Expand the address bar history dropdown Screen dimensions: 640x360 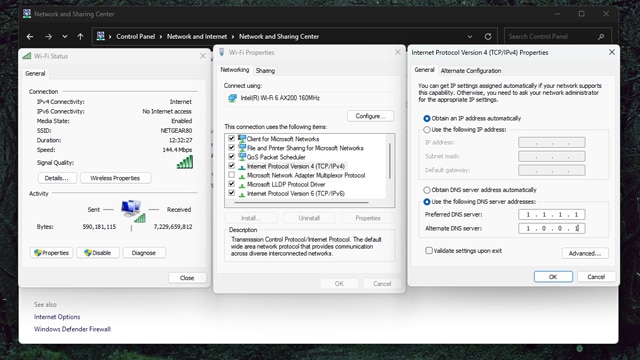(470, 37)
